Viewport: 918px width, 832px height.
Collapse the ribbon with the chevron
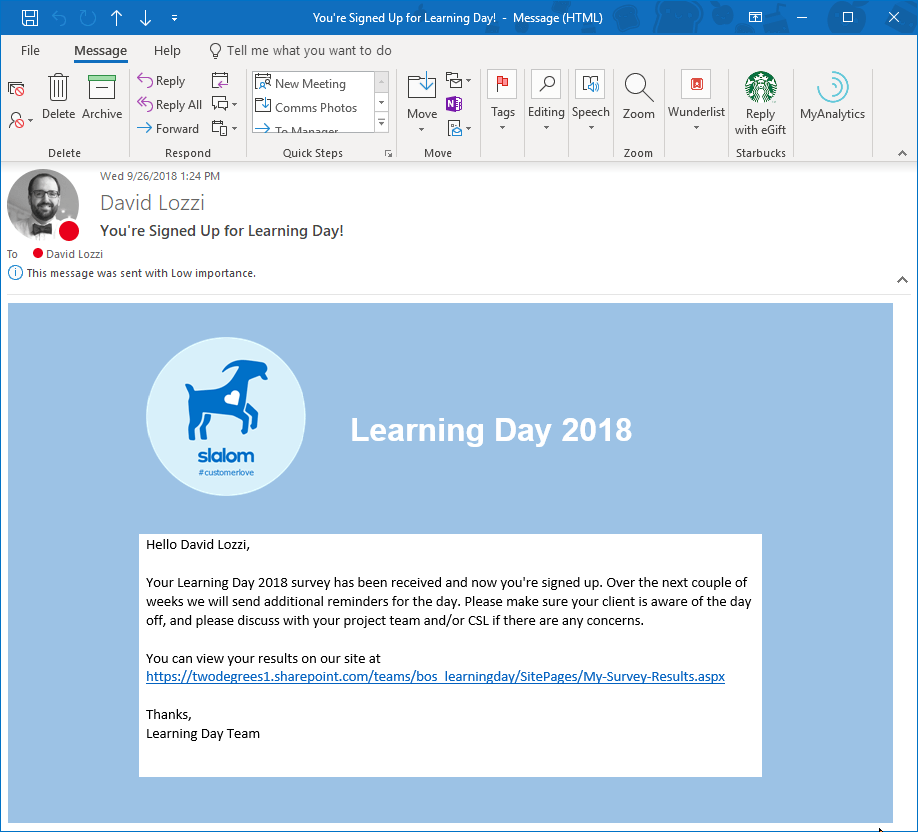click(x=901, y=153)
